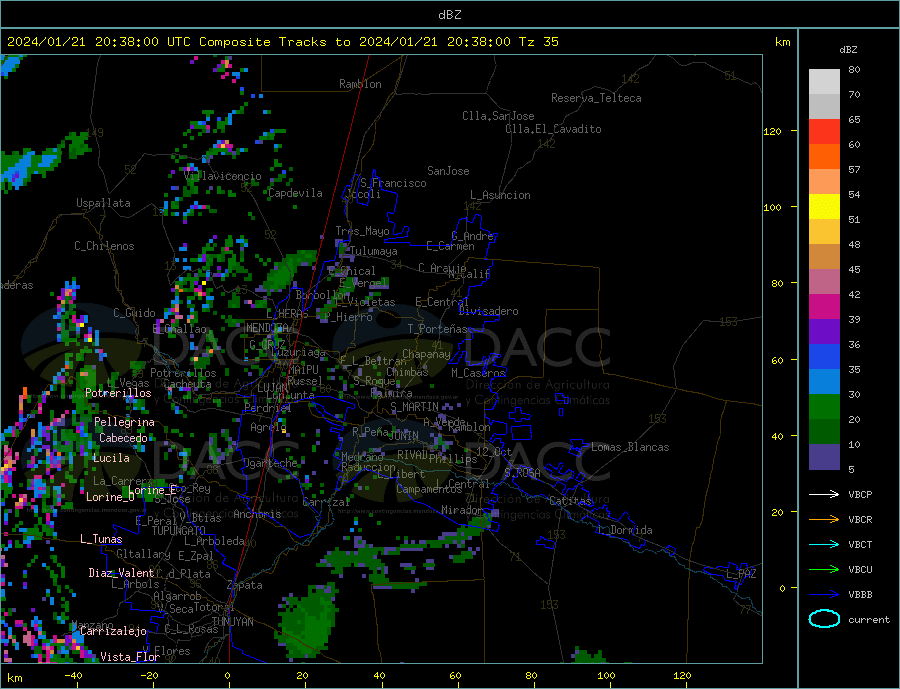Click the Ugarteche label
This screenshot has width=900, height=689.
click(x=270, y=463)
